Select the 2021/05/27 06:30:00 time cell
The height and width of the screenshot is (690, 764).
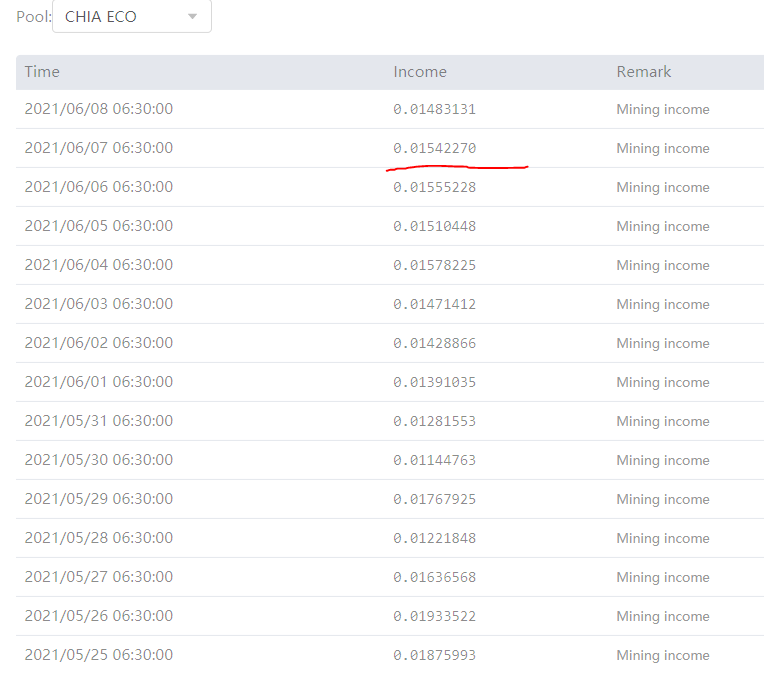[x=99, y=576]
